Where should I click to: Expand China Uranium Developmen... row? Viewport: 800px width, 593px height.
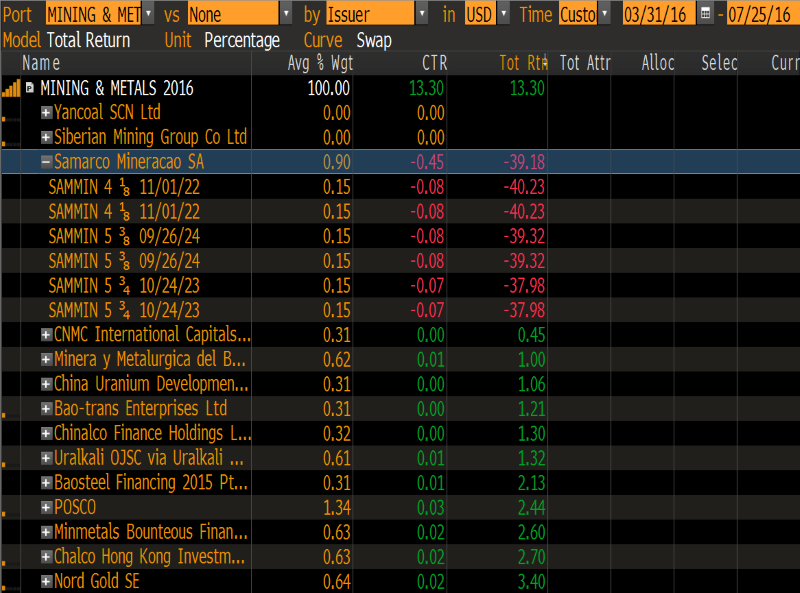(46, 384)
